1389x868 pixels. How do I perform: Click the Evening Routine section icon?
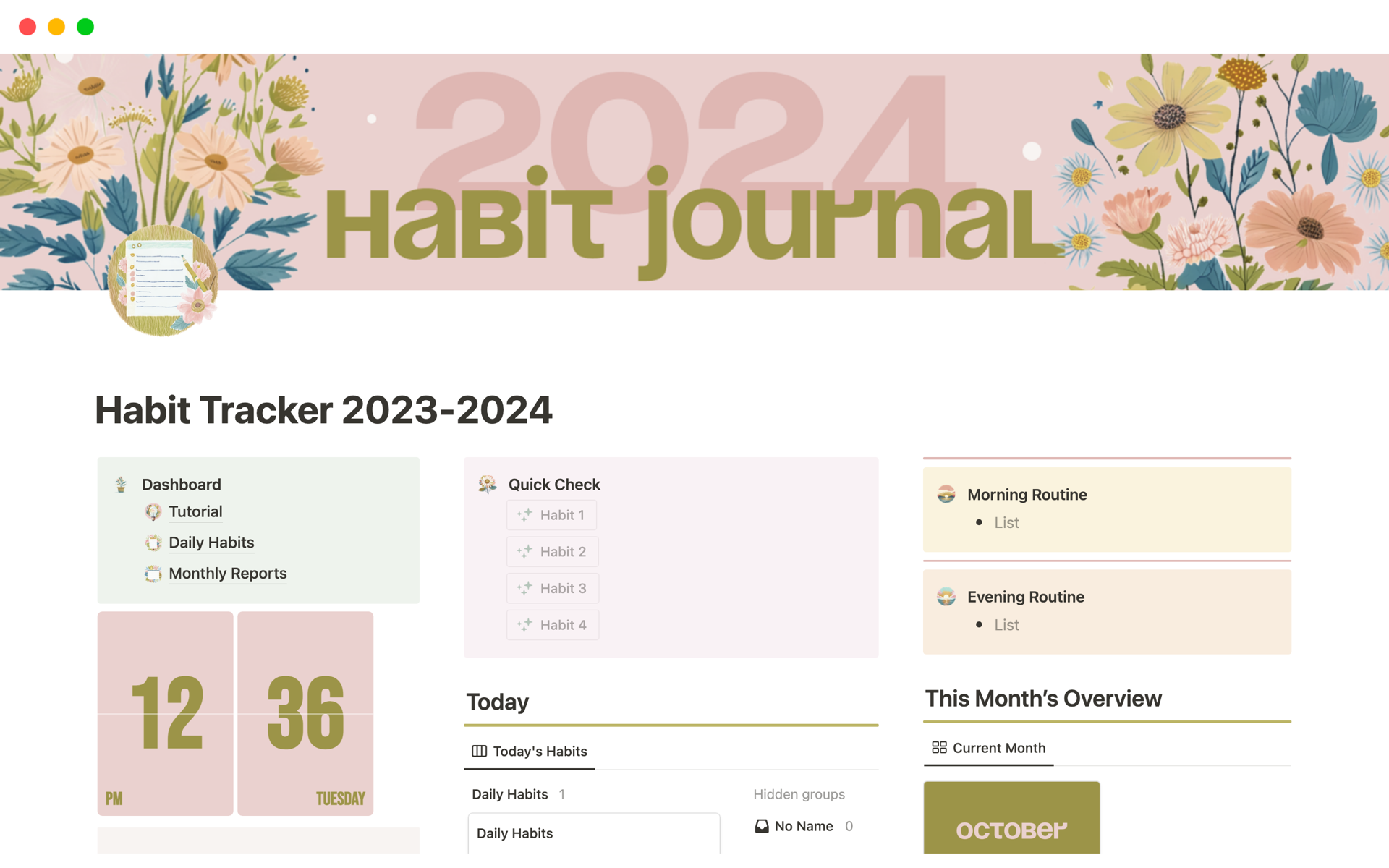tap(946, 597)
